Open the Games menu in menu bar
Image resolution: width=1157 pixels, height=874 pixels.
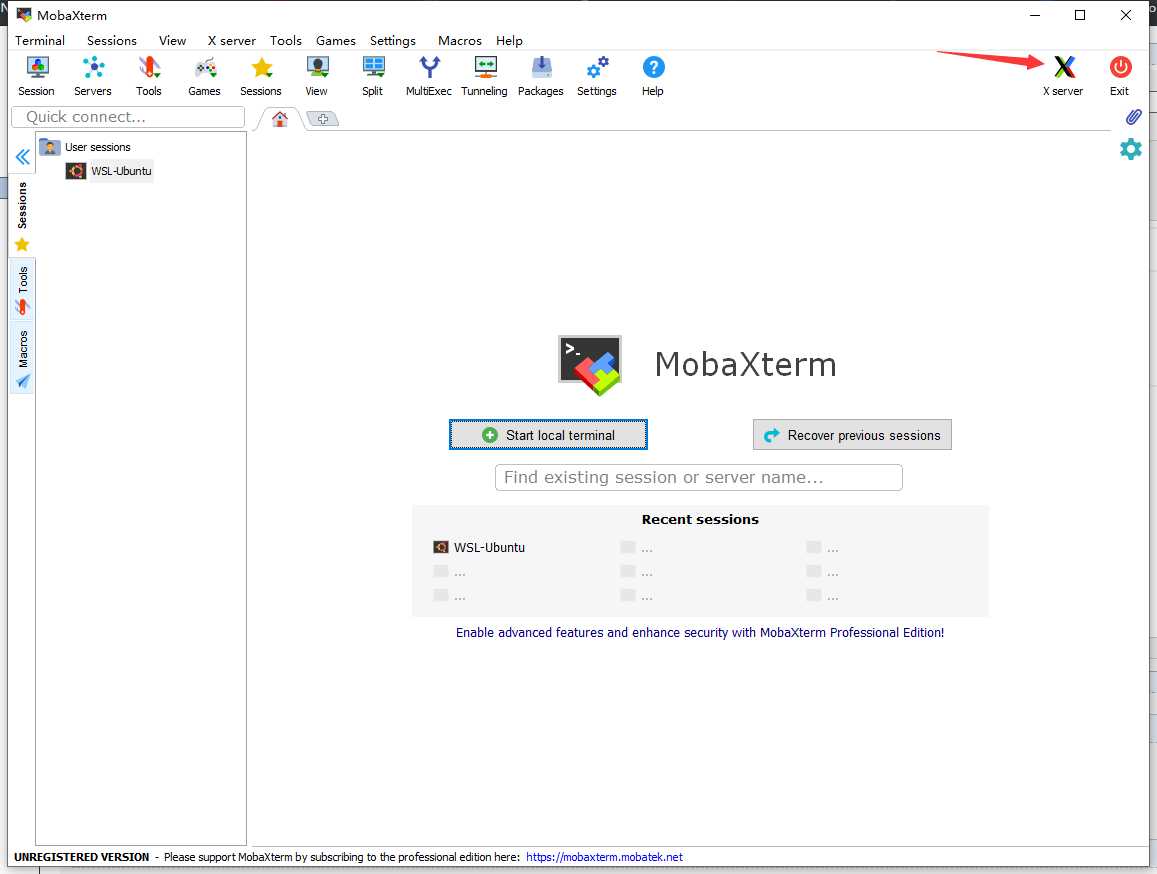[x=336, y=41]
